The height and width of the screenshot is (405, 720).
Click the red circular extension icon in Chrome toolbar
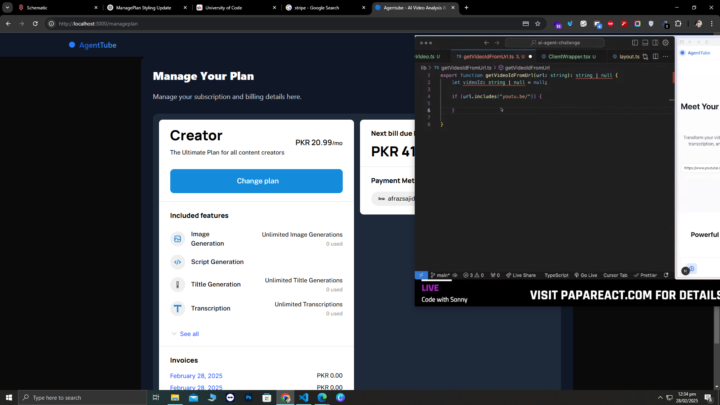(x=611, y=24)
